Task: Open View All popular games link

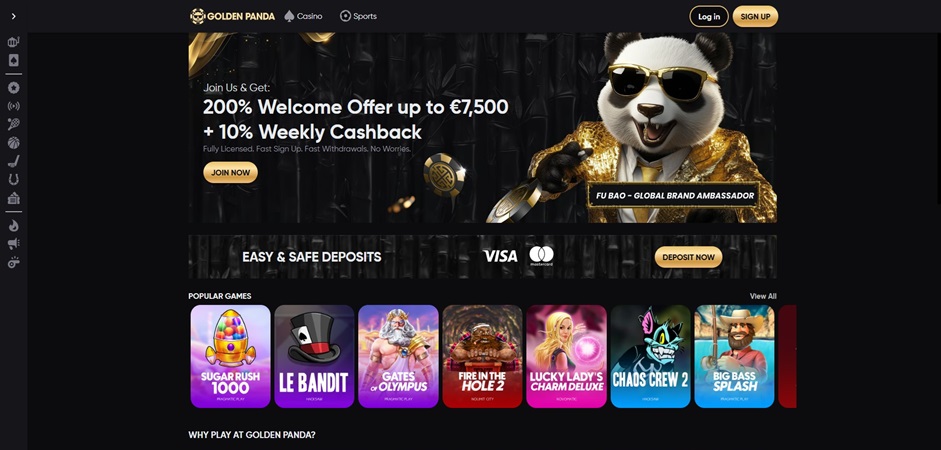Action: click(763, 296)
